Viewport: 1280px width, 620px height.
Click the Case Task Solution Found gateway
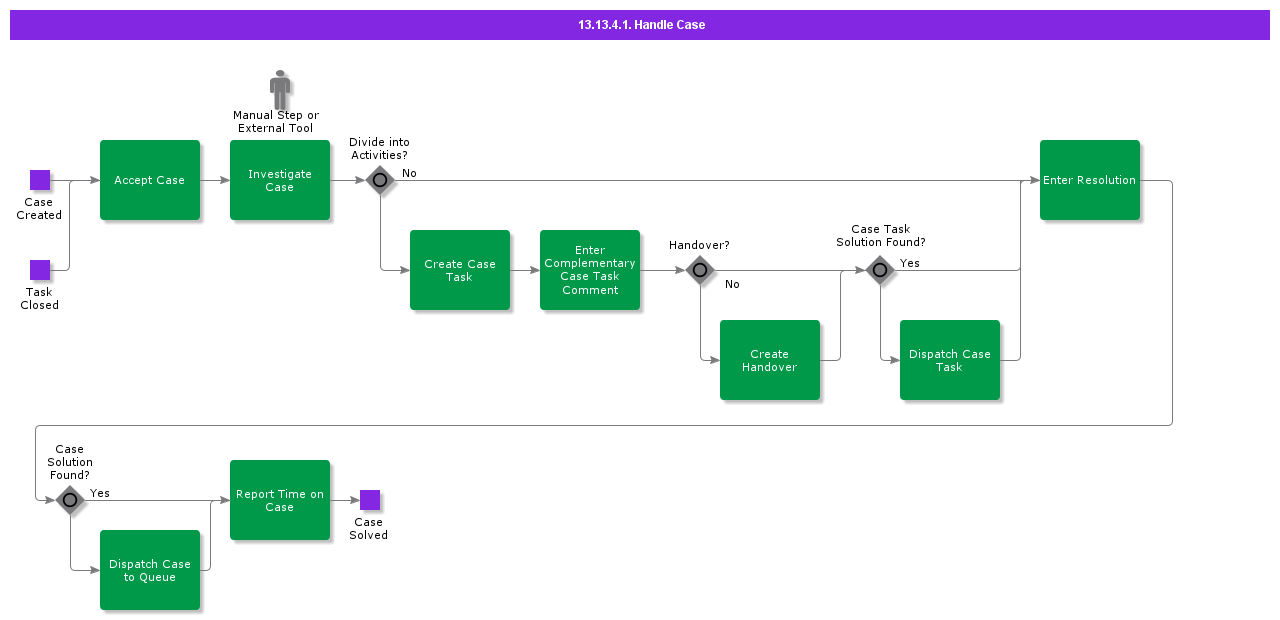[x=880, y=270]
